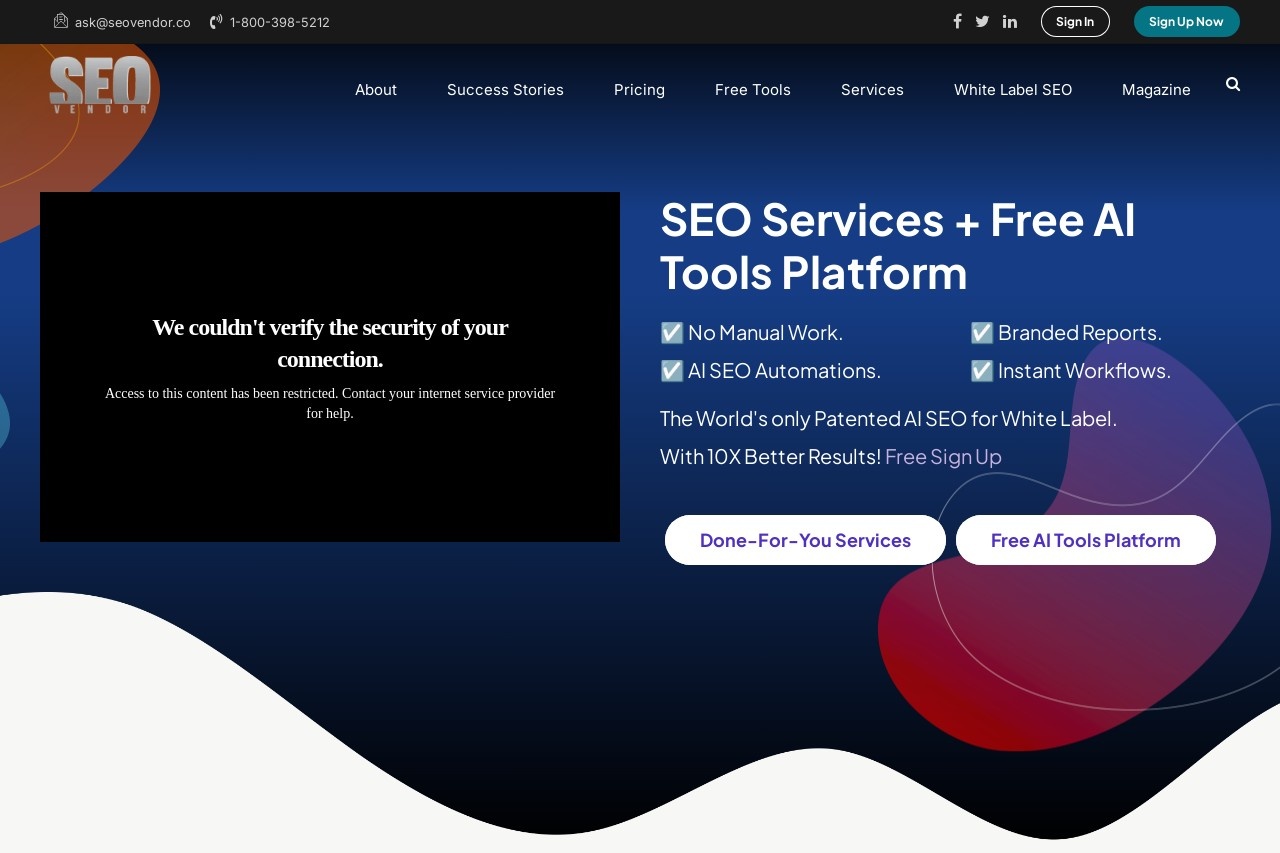This screenshot has width=1280, height=853.
Task: Open the About menu item
Action: click(376, 90)
